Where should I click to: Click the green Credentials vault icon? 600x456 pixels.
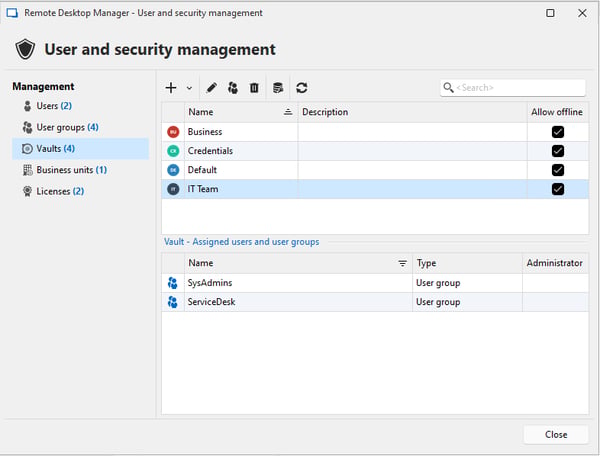pos(173,151)
